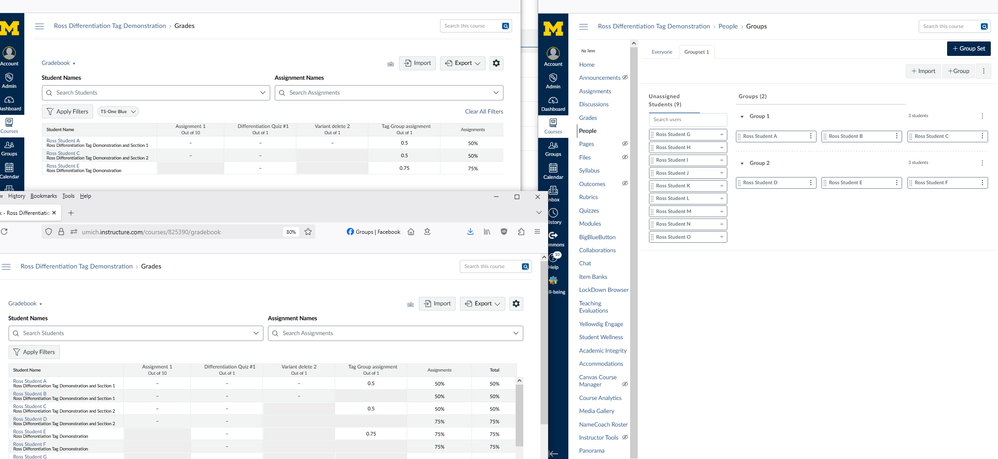
Task: Switch to the Everyone tab
Action: pos(662,52)
